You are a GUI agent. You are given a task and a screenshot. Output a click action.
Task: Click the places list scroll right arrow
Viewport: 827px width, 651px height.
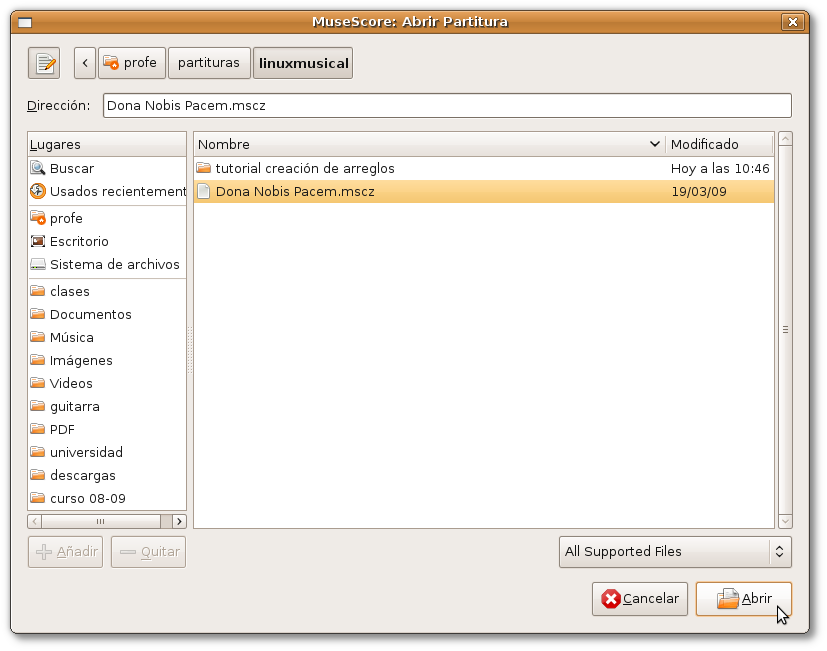(179, 521)
